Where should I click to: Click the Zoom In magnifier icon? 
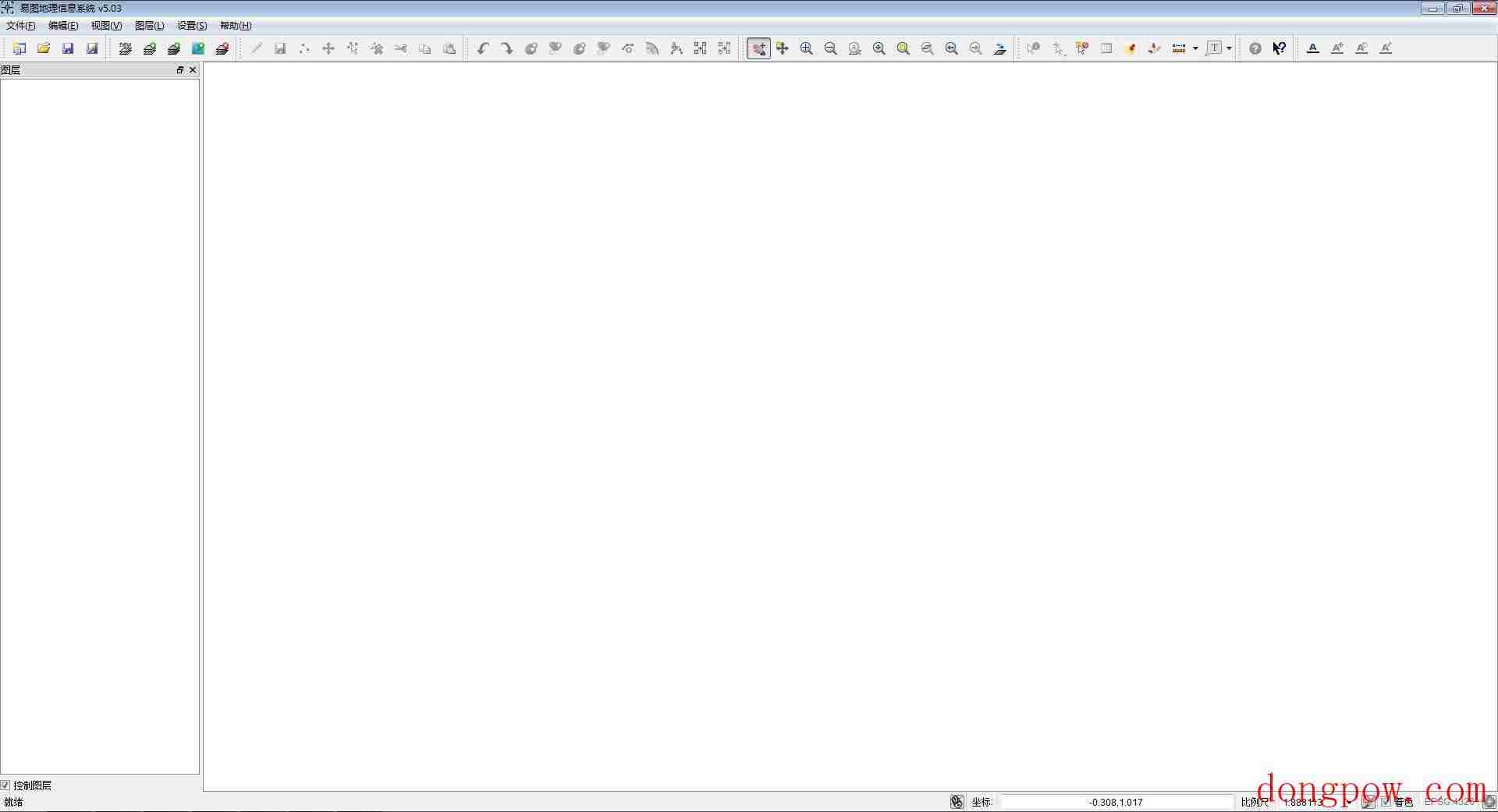tap(807, 48)
